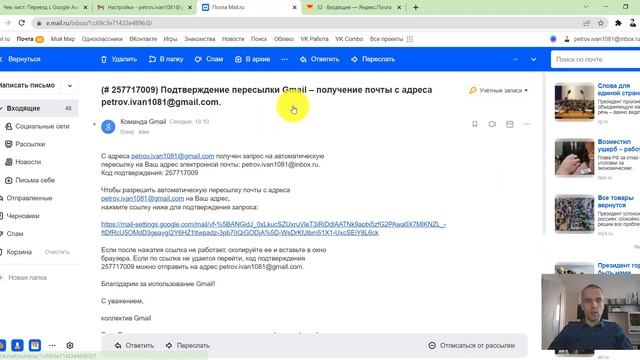The height and width of the screenshot is (360, 640).
Task: Share this page via address bar icon
Action: 587,23
